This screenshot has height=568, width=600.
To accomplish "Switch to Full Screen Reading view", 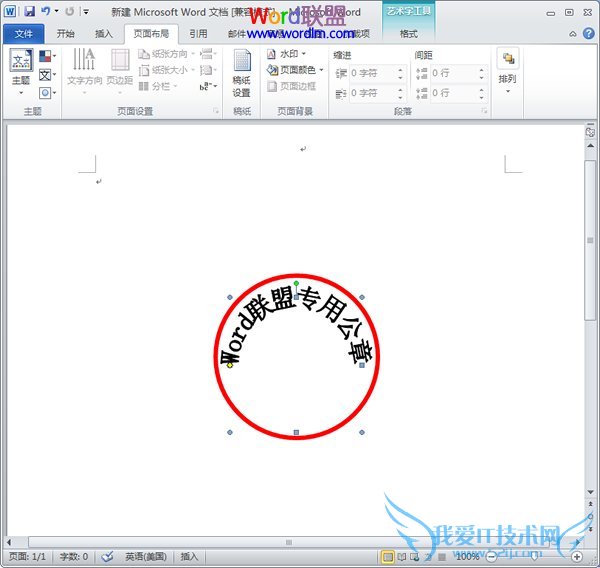I will pyautogui.click(x=401, y=557).
